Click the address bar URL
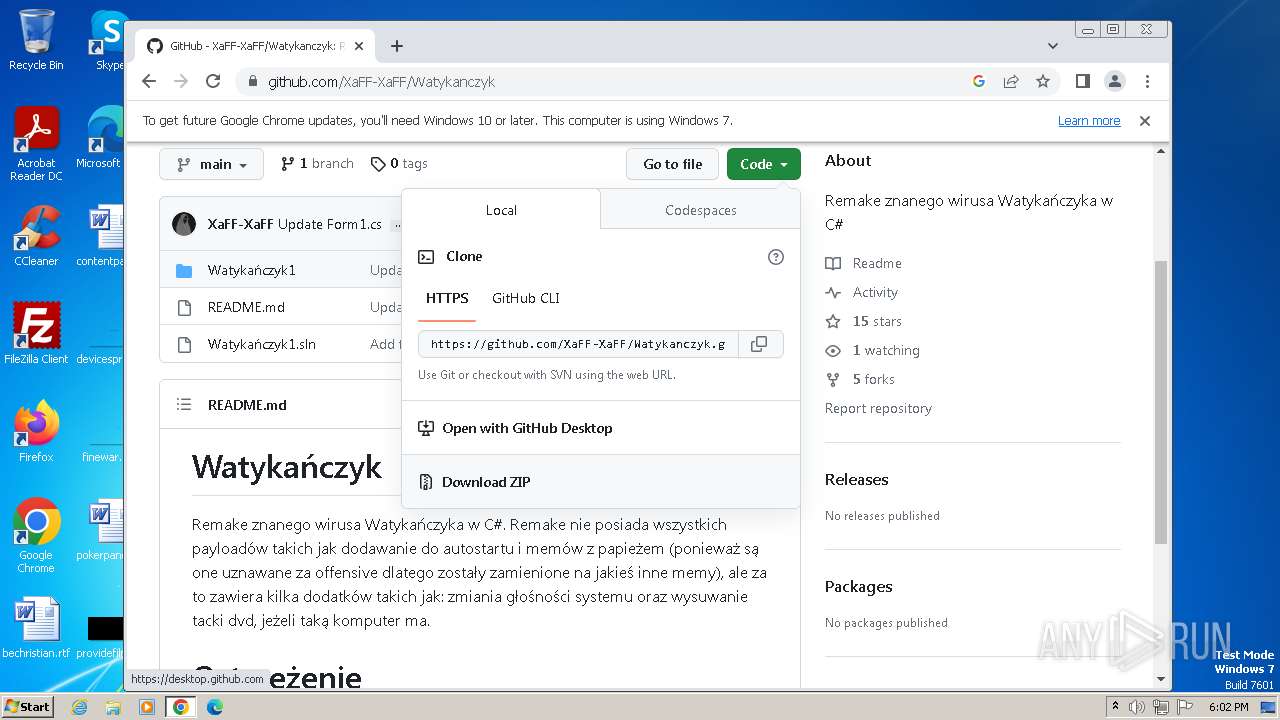 [x=381, y=82]
